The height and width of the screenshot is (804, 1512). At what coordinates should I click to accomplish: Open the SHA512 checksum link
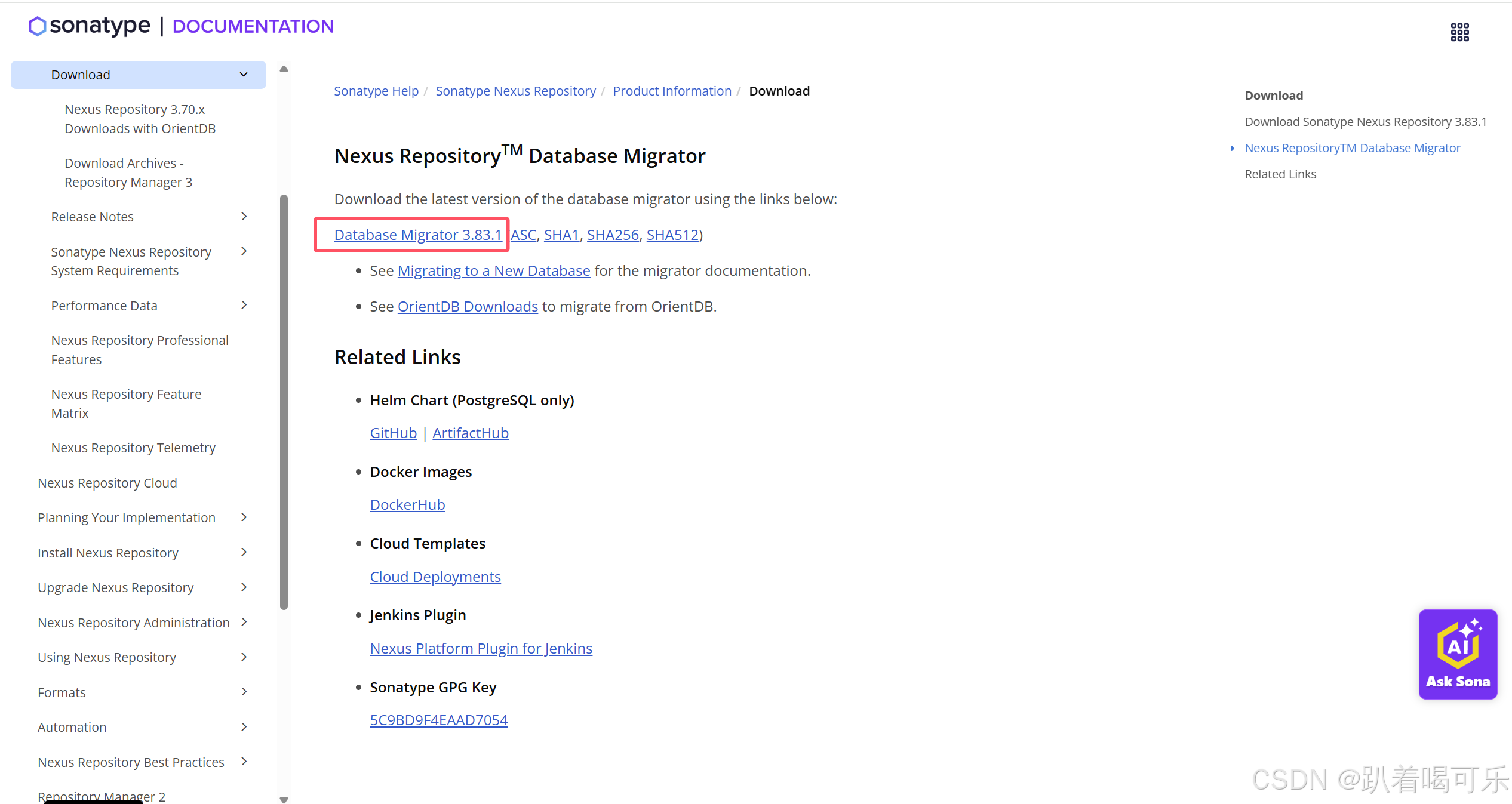pyautogui.click(x=672, y=235)
